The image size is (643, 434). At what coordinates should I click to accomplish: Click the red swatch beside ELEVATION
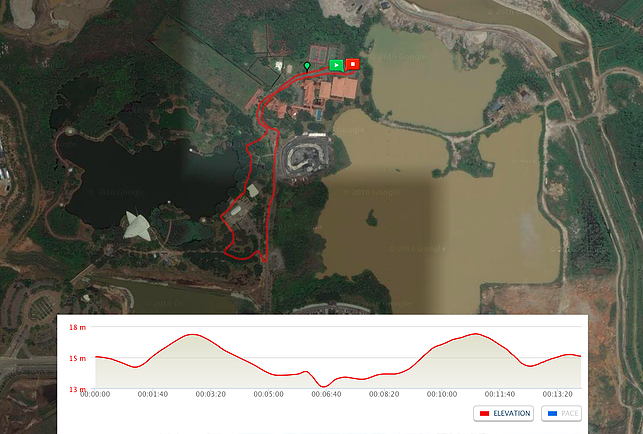[484, 413]
